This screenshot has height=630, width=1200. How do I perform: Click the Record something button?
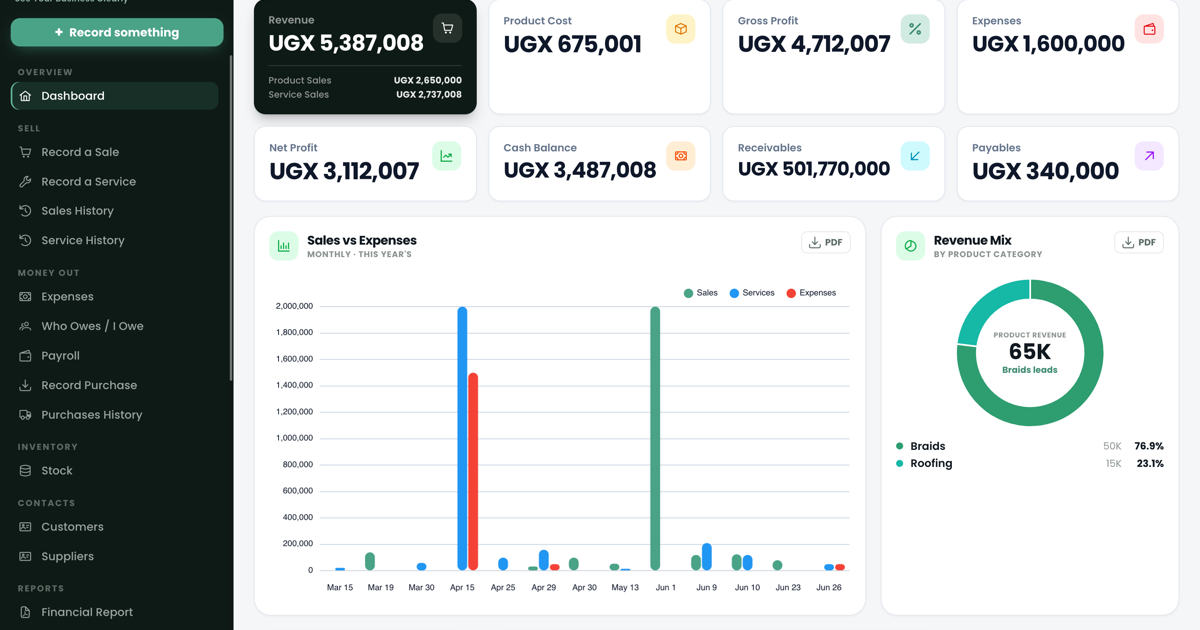(117, 32)
